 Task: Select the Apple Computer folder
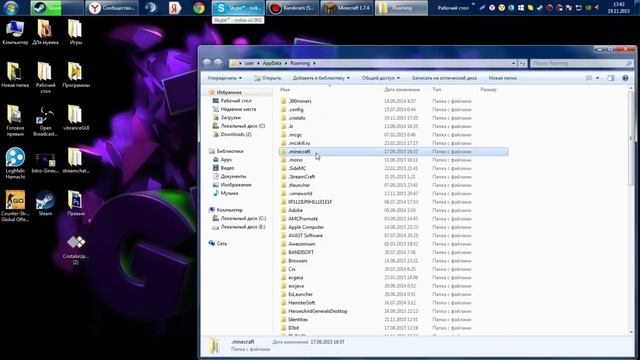click(306, 227)
